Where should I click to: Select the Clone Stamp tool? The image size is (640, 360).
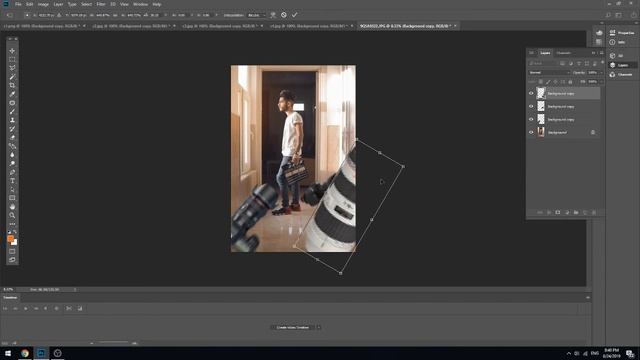point(12,120)
